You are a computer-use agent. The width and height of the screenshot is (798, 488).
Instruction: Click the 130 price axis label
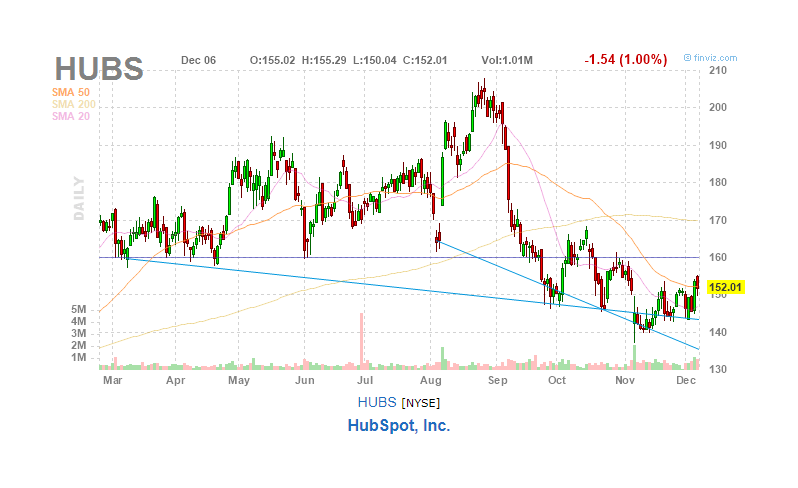coord(718,369)
